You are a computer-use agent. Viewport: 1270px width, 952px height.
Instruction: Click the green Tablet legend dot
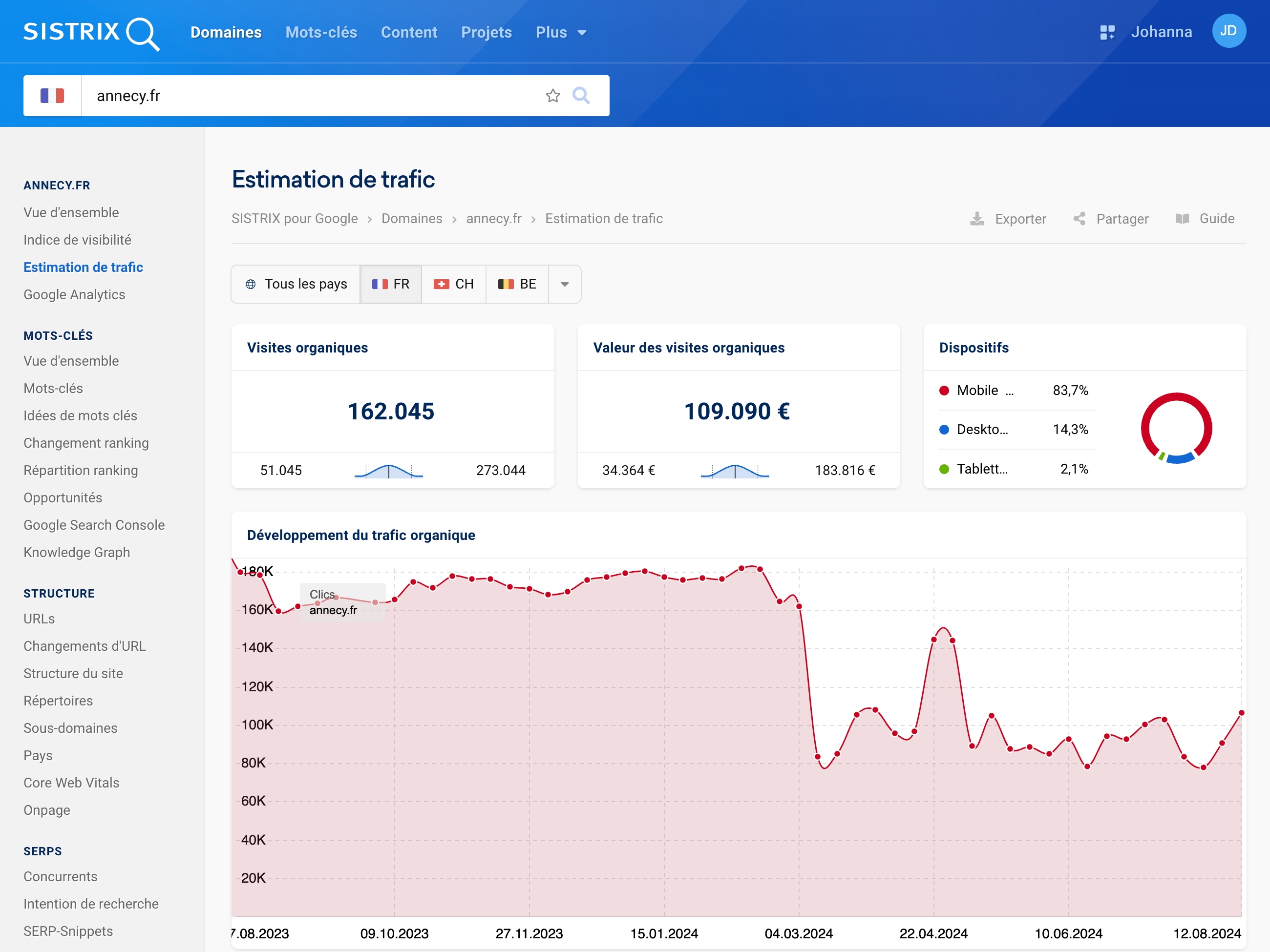click(x=944, y=469)
